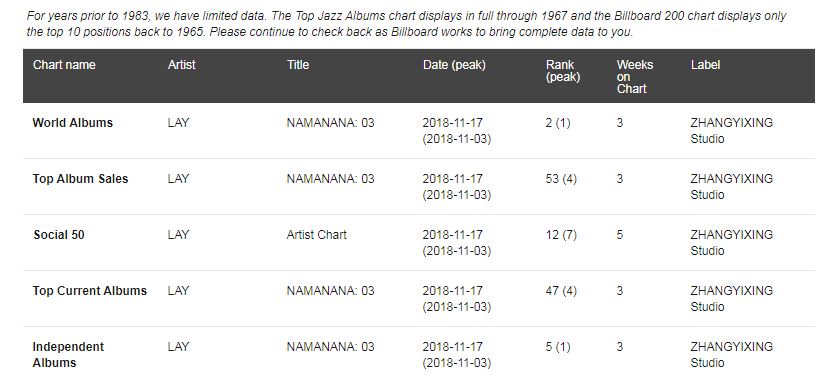Select NAMANANA: 03 in Top Album Sales row

coord(330,179)
